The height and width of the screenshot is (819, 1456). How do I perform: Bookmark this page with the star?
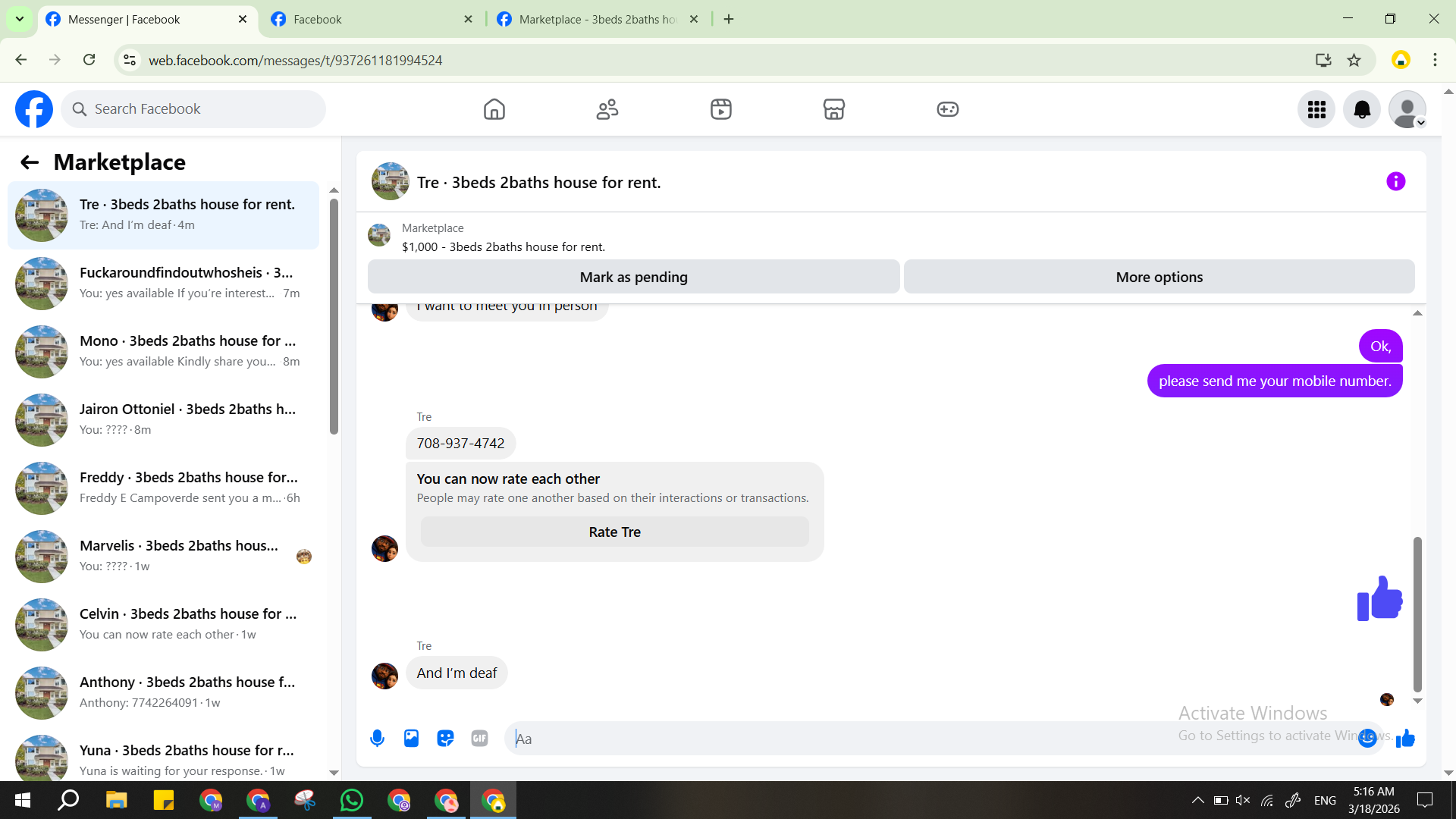coord(1354,60)
